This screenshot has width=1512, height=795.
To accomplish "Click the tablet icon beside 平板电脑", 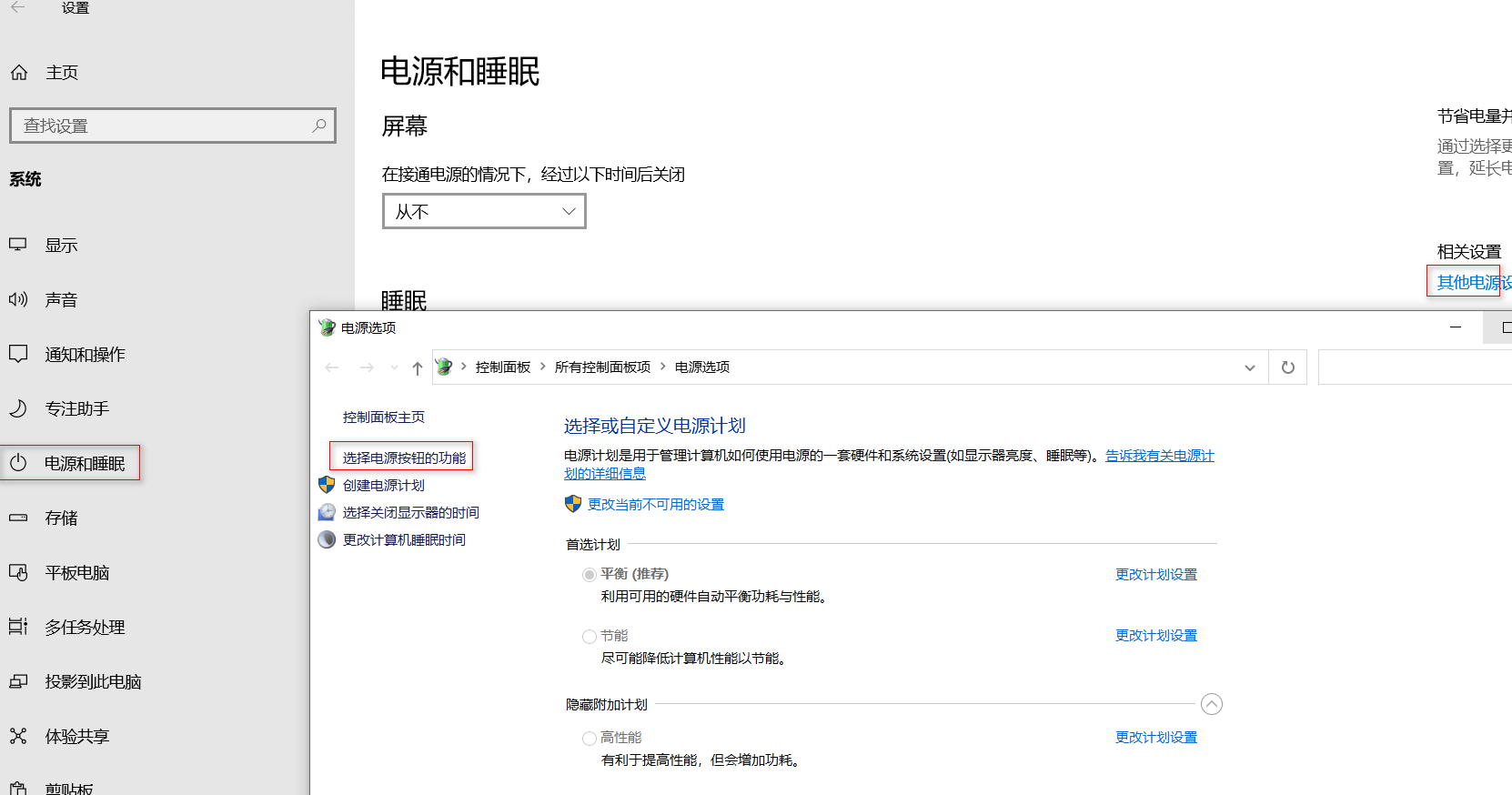I will pyautogui.click(x=18, y=572).
